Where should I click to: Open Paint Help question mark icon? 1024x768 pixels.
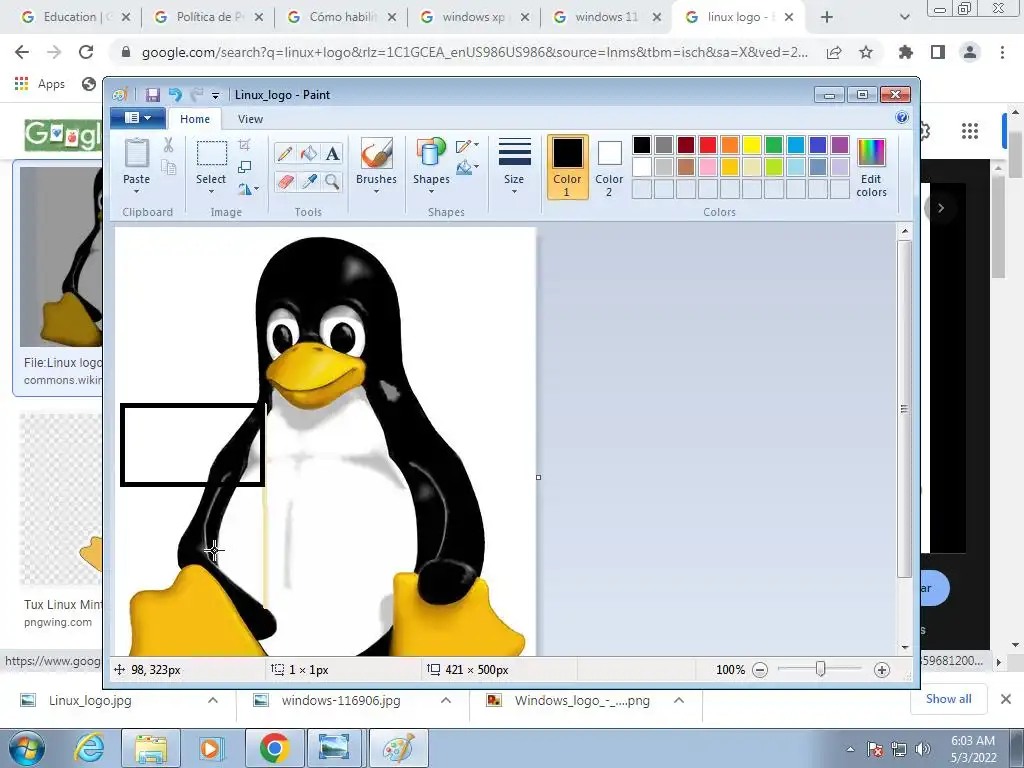coord(902,118)
